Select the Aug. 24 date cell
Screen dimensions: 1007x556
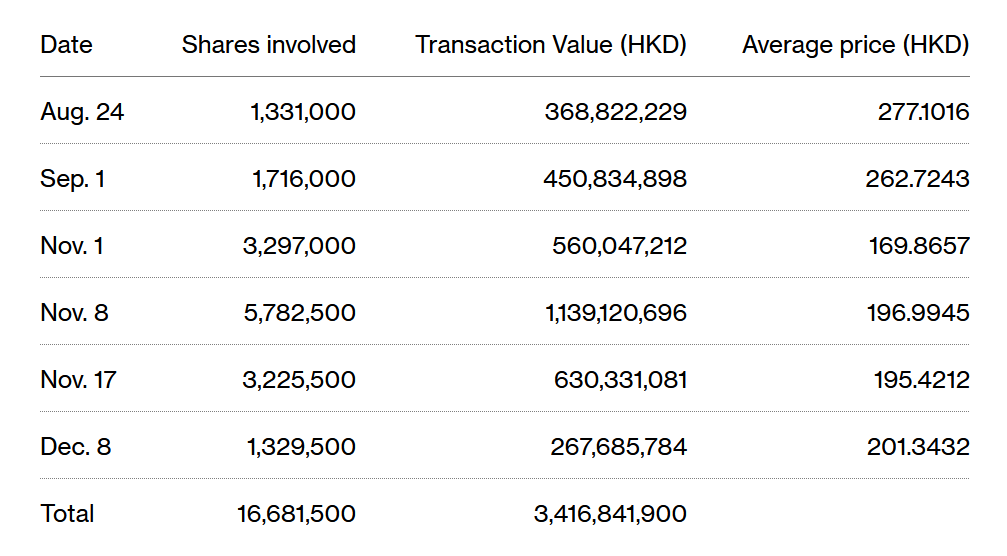(82, 112)
